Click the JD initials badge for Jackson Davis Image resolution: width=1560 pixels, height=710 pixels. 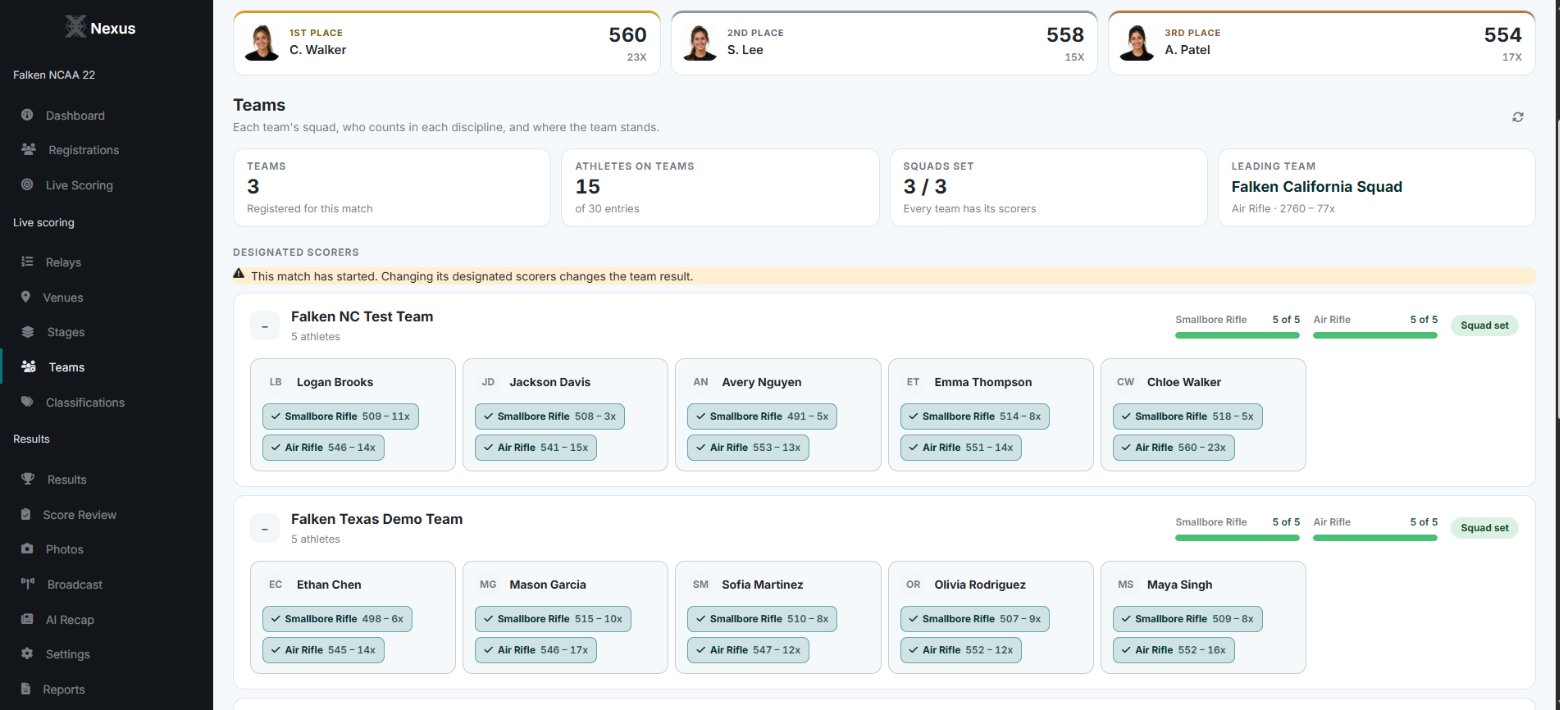coord(488,382)
